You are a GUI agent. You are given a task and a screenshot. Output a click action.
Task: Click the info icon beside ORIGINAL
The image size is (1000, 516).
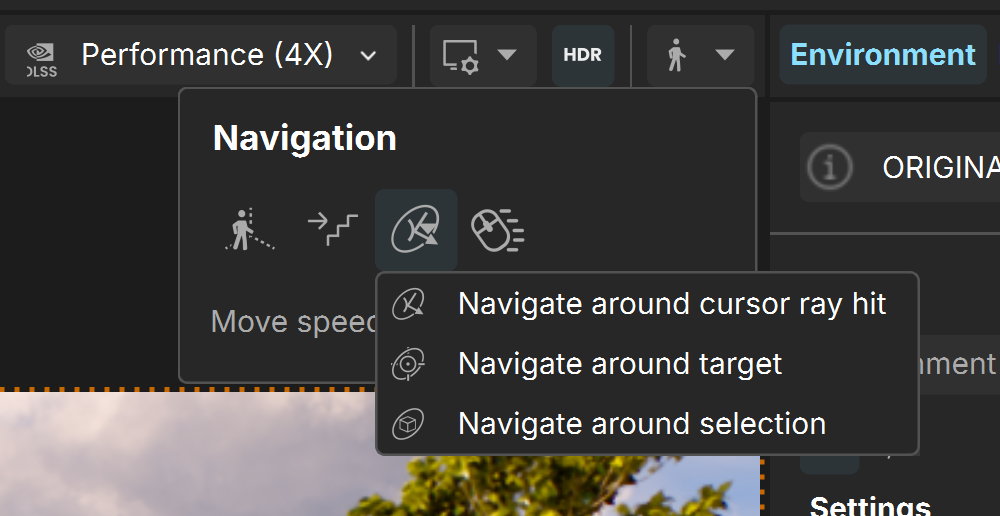click(x=830, y=167)
